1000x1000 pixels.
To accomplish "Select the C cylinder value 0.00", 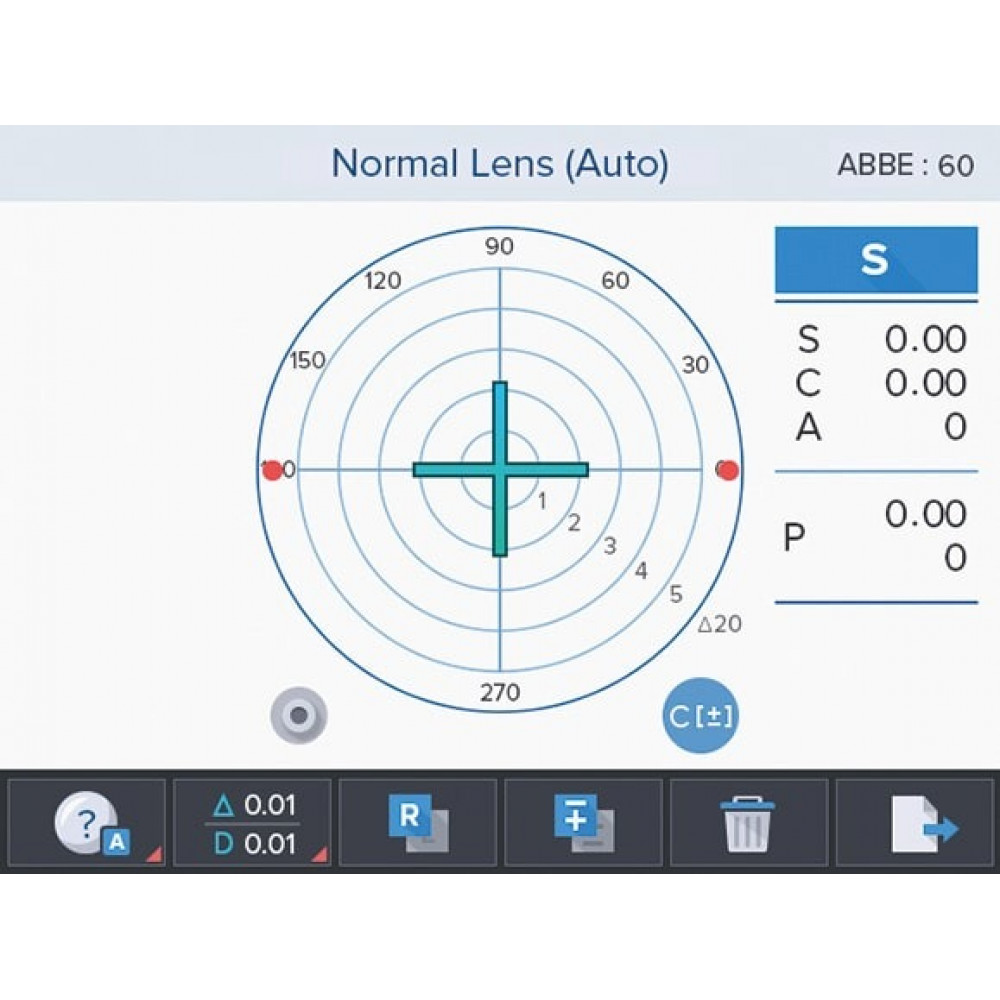I will pos(925,383).
